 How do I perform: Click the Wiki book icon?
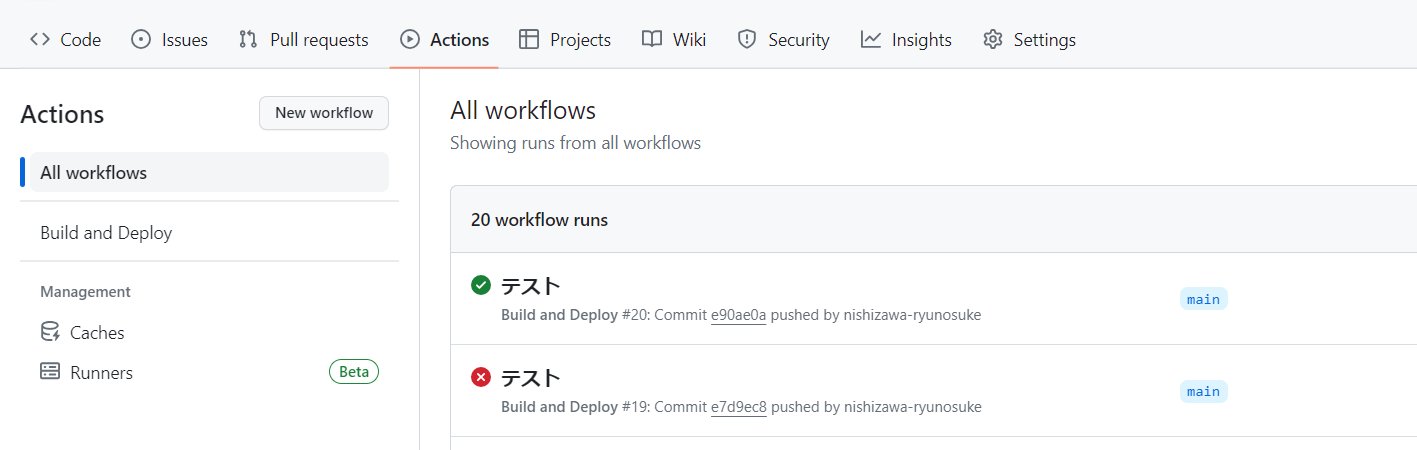point(652,40)
